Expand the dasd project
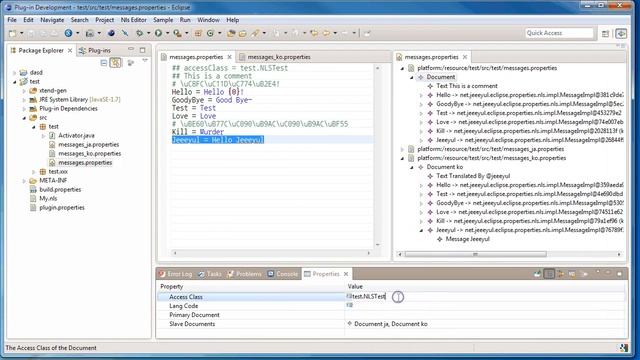Viewport: 640px width, 360px height. point(15,73)
